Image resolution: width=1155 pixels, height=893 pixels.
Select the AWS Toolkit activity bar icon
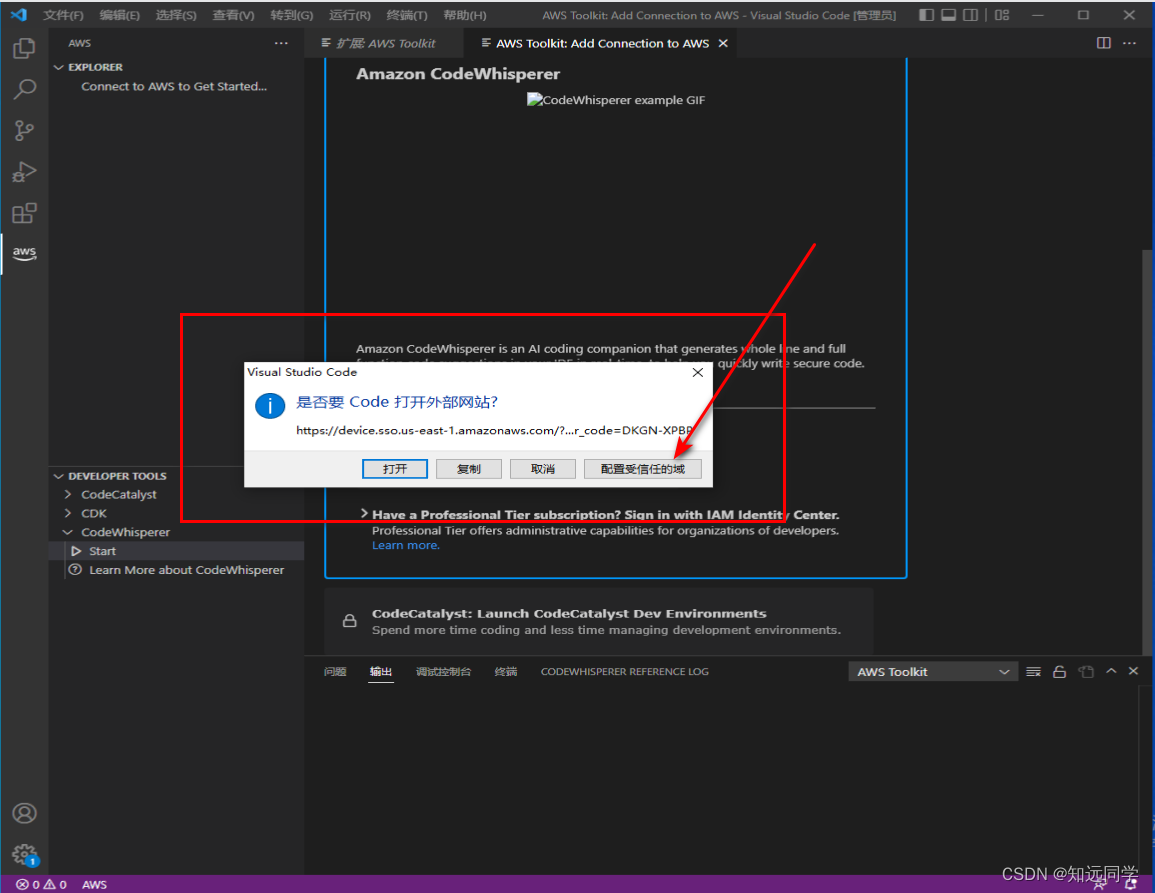tap(24, 253)
